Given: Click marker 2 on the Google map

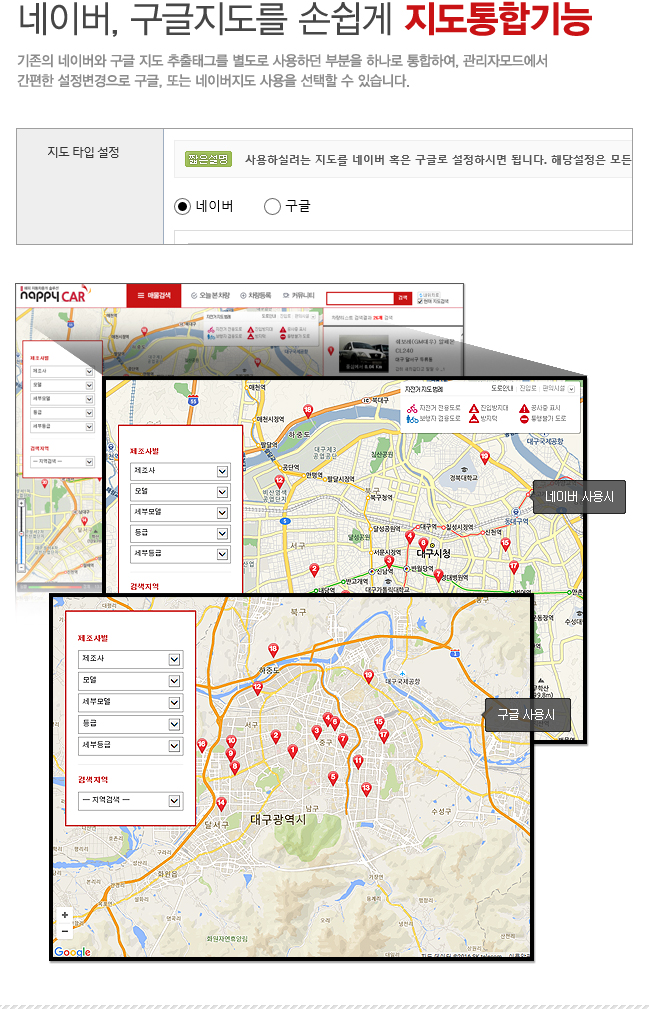Looking at the screenshot, I should tap(276, 736).
